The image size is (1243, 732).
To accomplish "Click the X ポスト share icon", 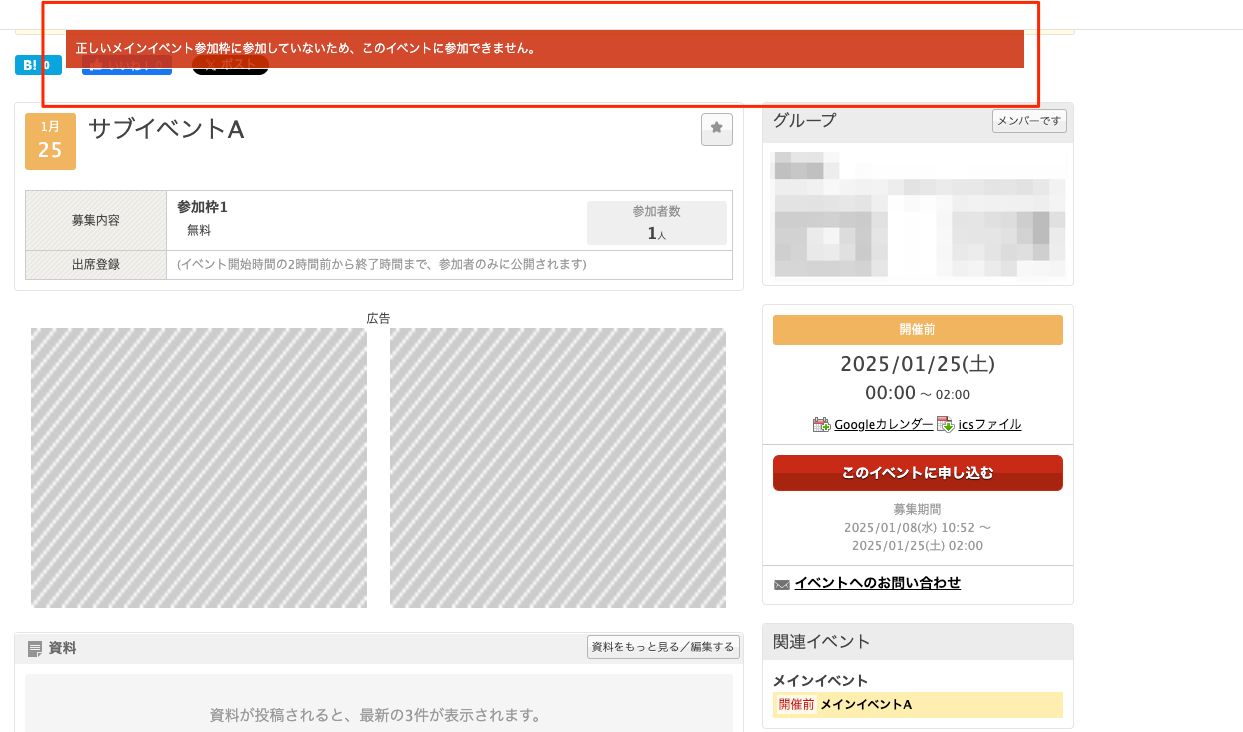I will pos(212,65).
